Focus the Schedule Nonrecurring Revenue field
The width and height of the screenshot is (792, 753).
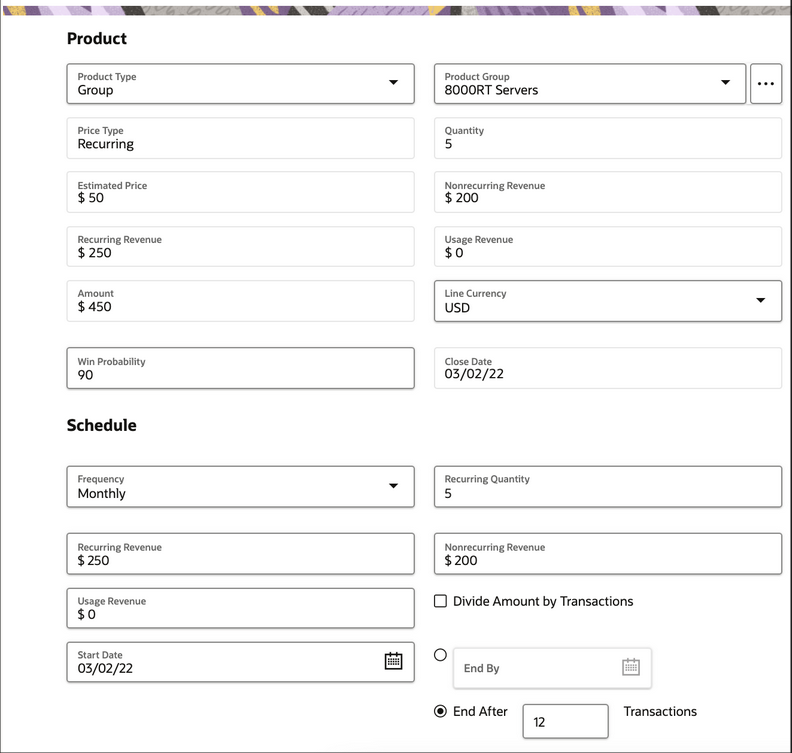coord(608,554)
